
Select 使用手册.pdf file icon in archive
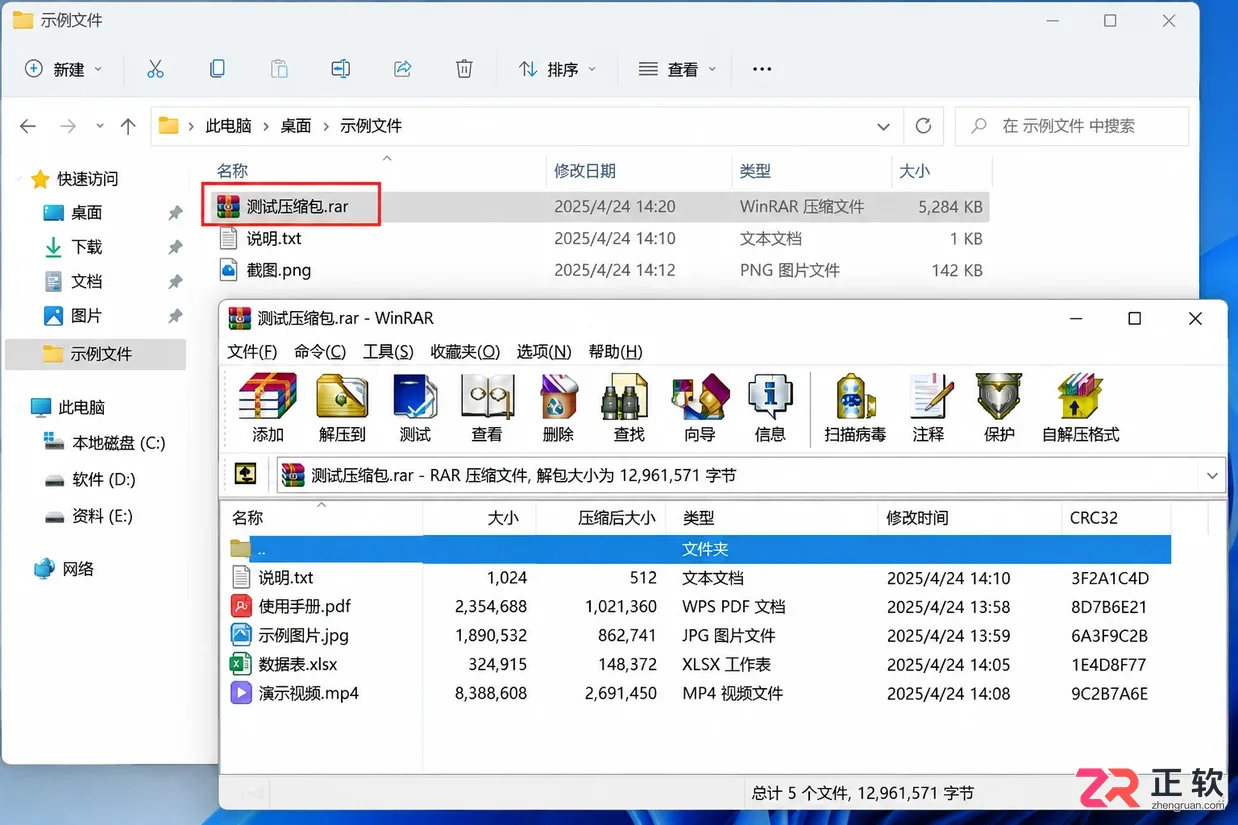pos(241,606)
